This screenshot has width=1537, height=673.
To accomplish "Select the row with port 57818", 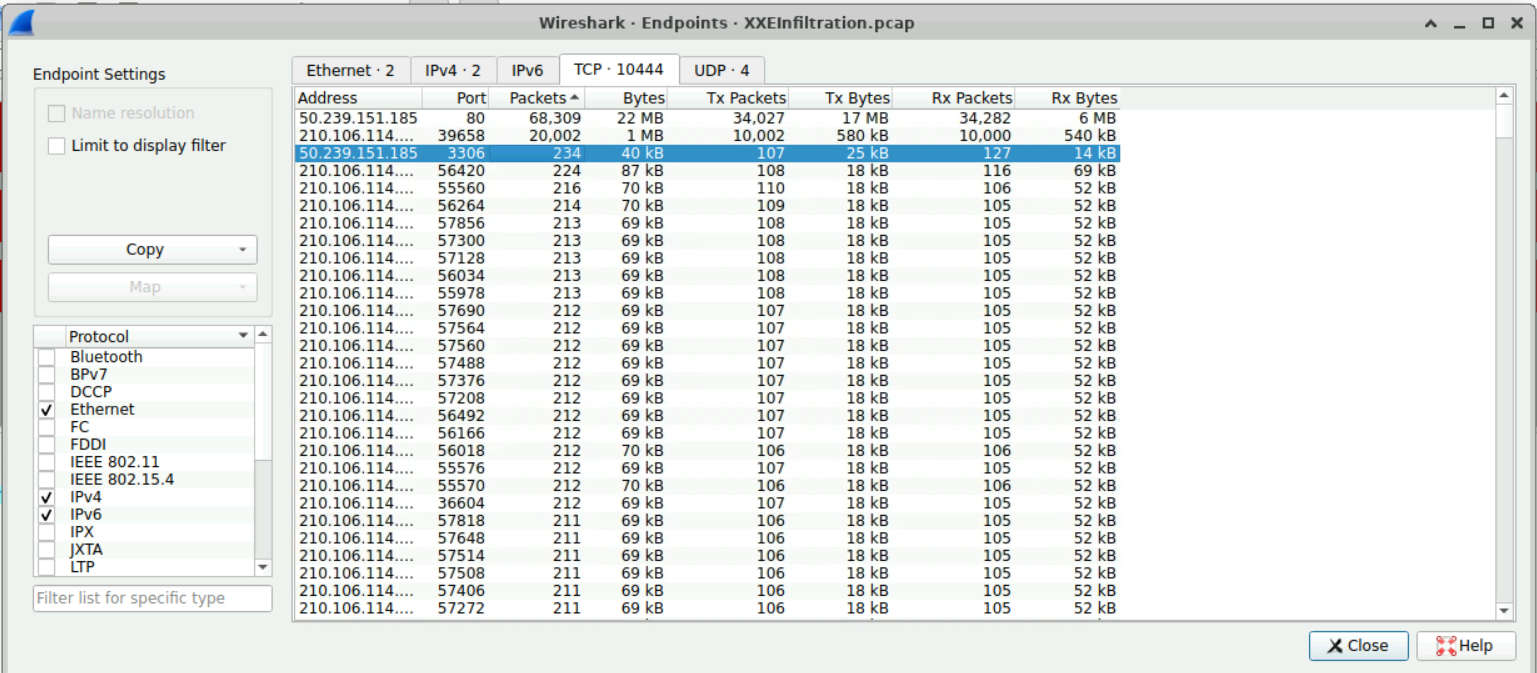I will tap(707, 521).
